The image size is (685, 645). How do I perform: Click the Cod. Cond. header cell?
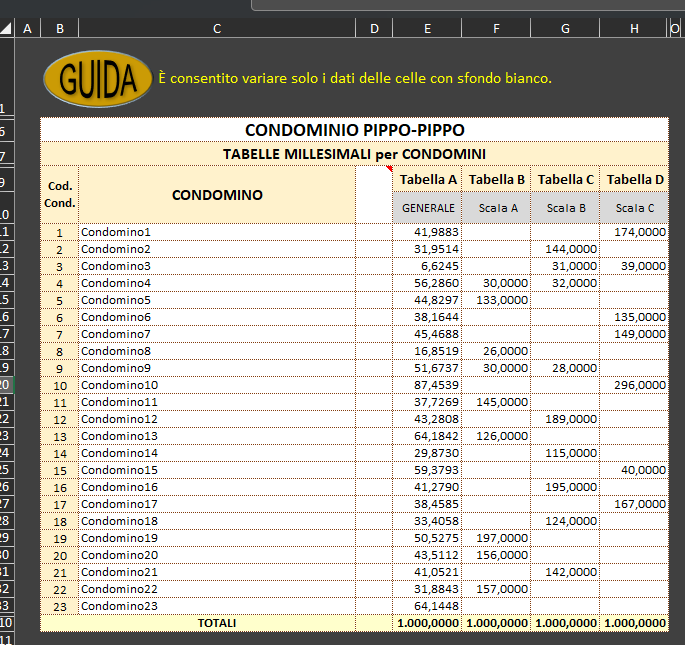click(60, 194)
